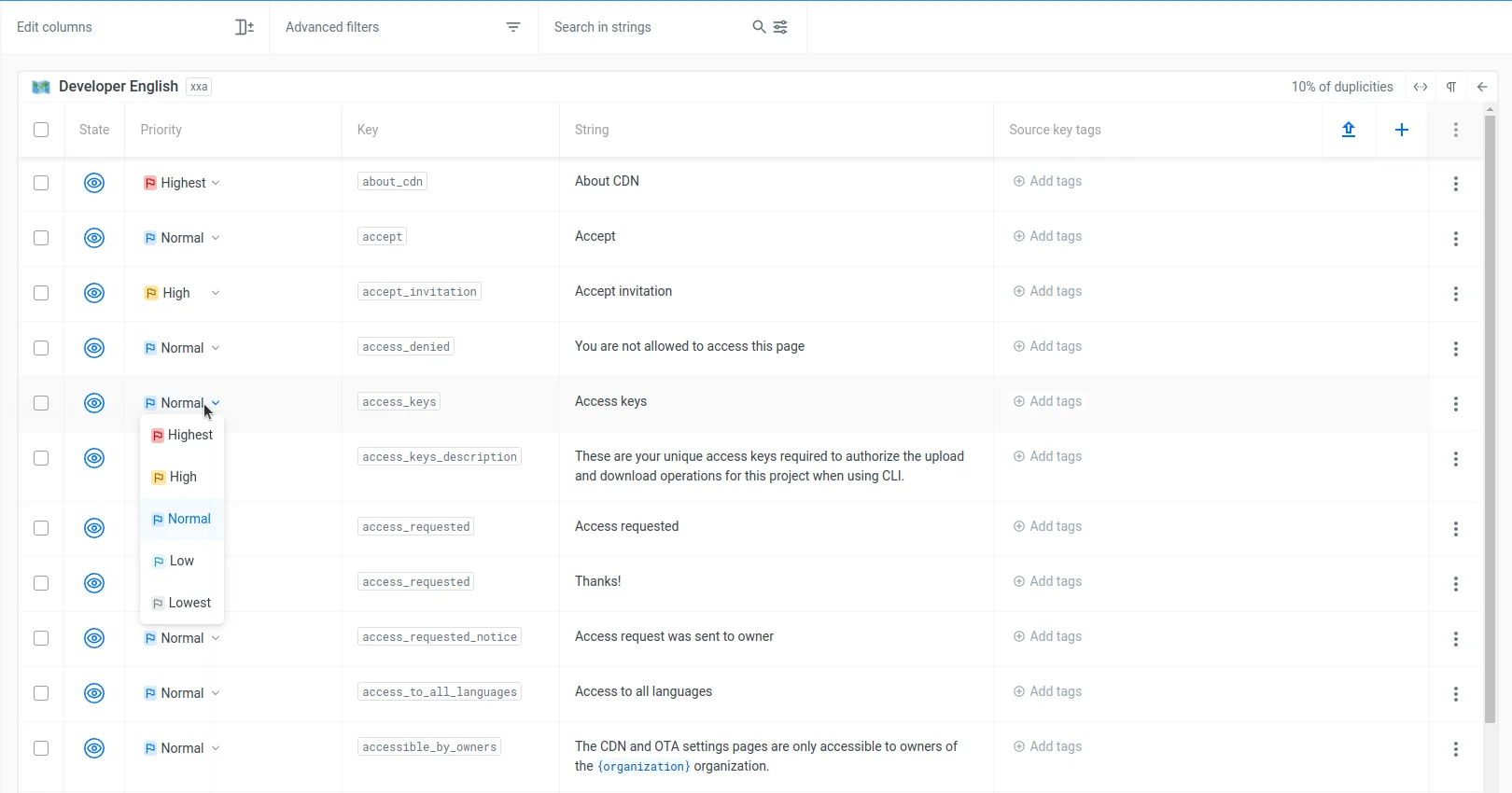Open the Edit columns panel icon

[x=244, y=27]
